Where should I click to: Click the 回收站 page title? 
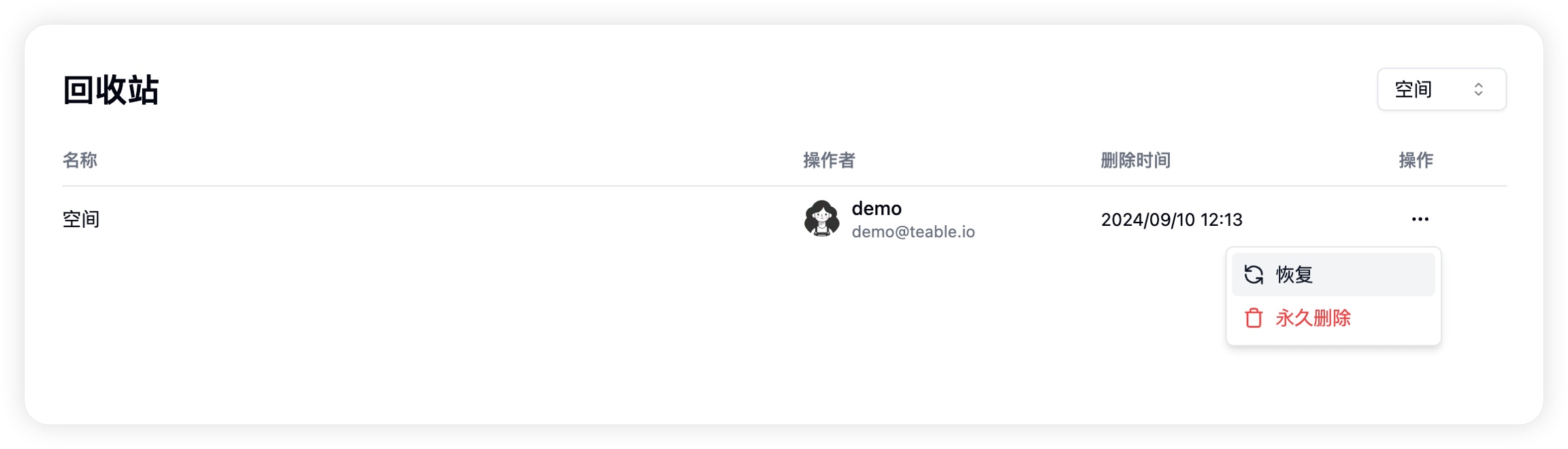click(111, 90)
